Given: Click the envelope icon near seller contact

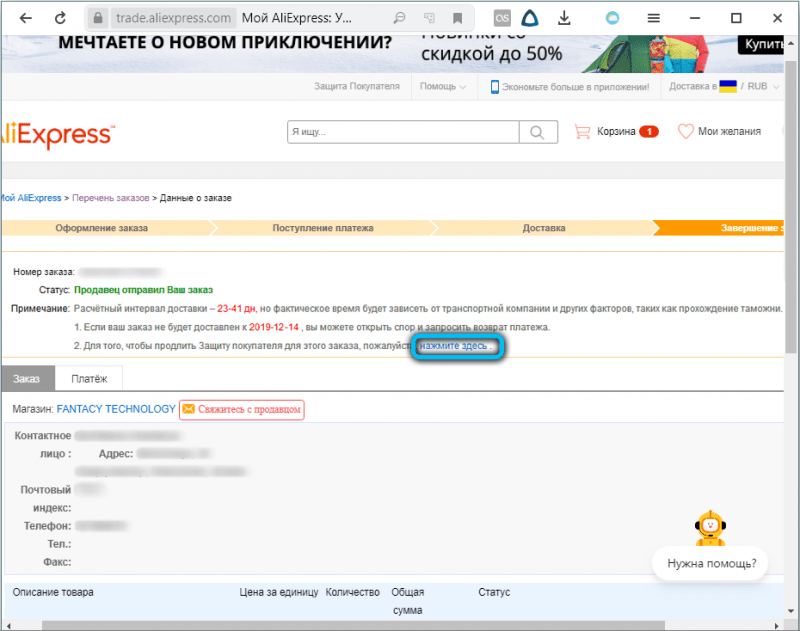Looking at the screenshot, I should [188, 409].
